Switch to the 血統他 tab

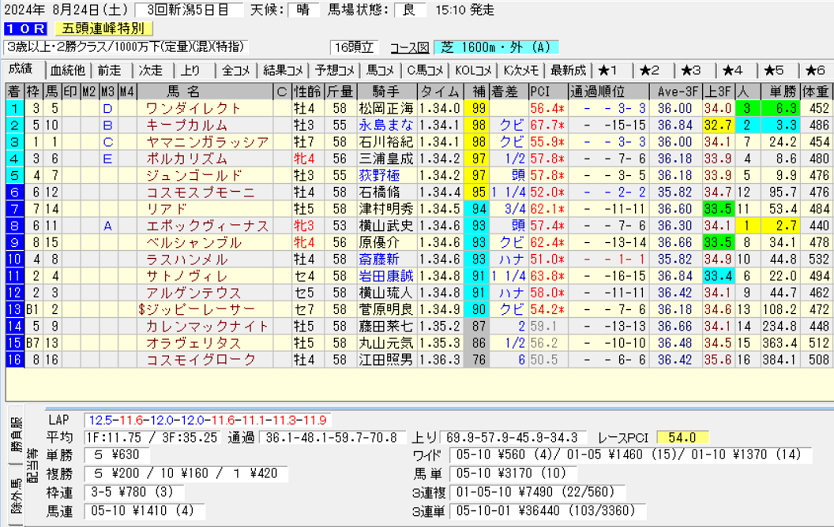coord(67,70)
